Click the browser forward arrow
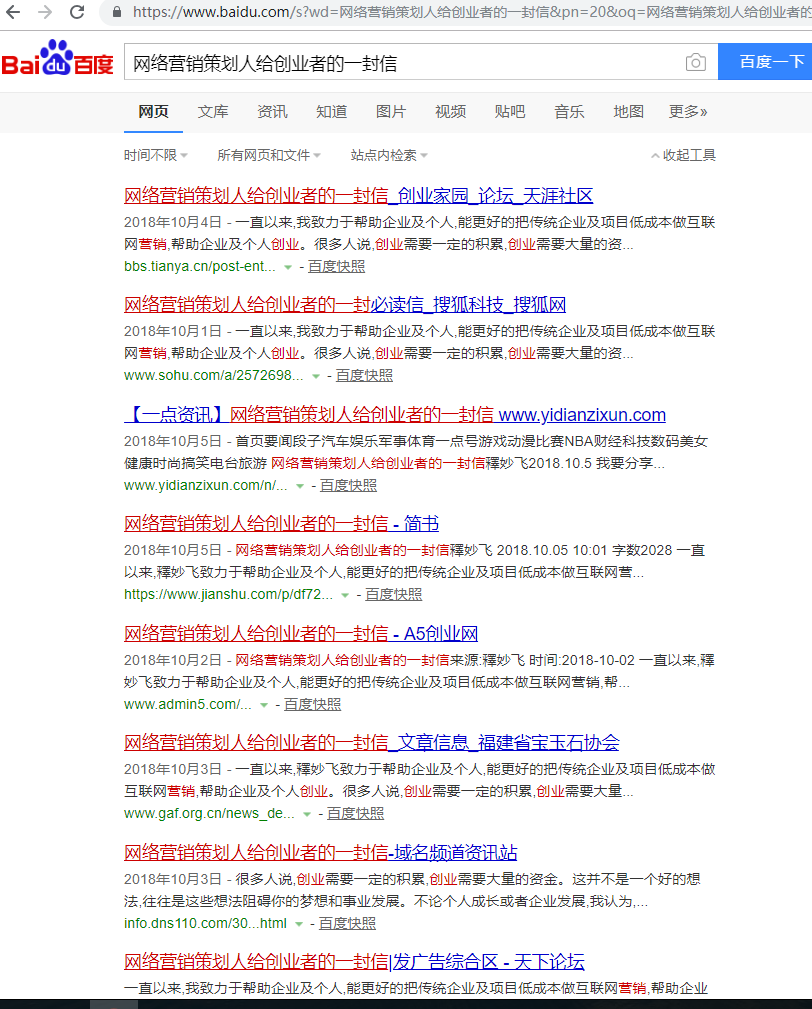 45,12
